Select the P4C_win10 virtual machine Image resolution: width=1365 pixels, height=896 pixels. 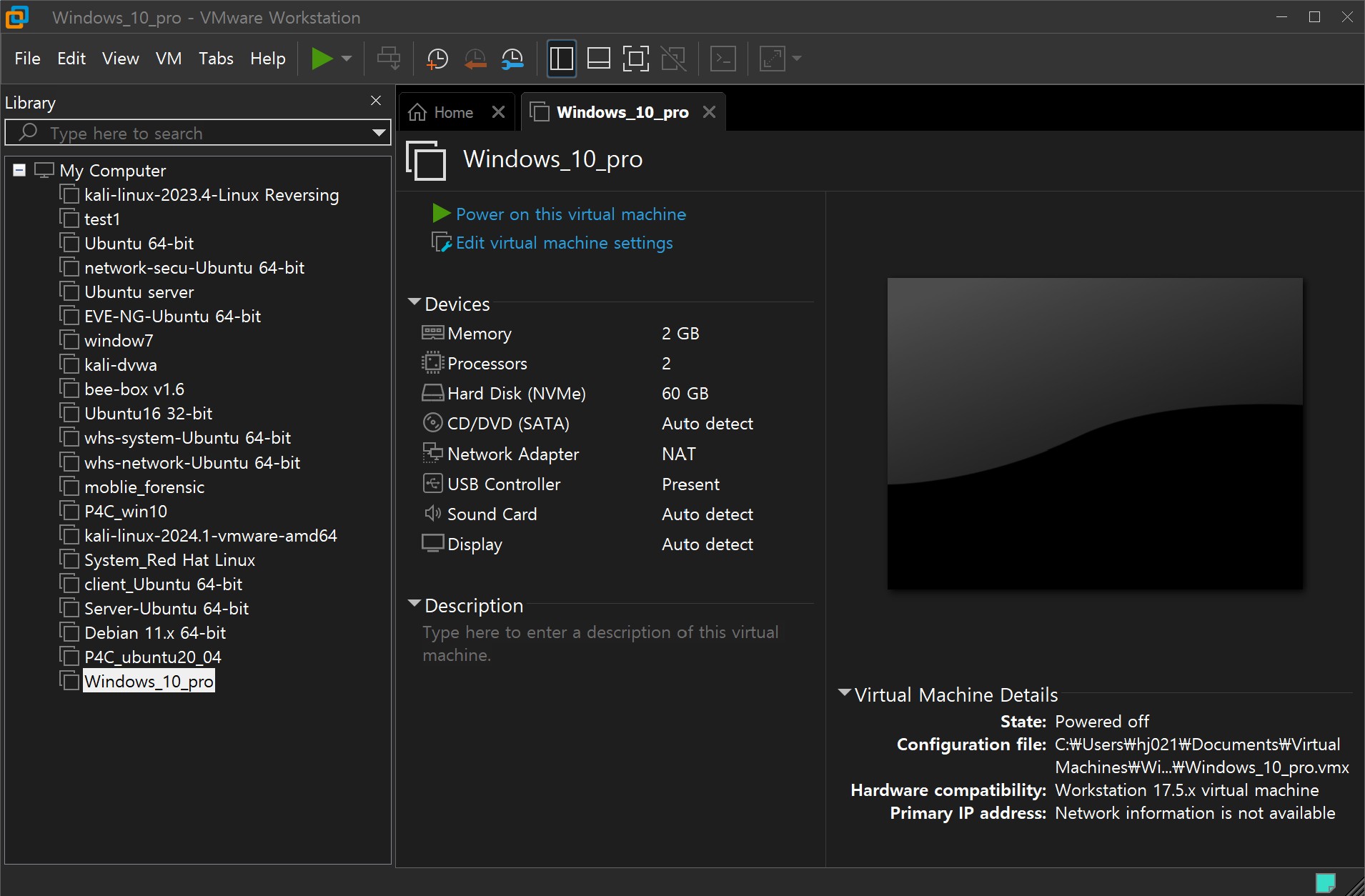[126, 511]
